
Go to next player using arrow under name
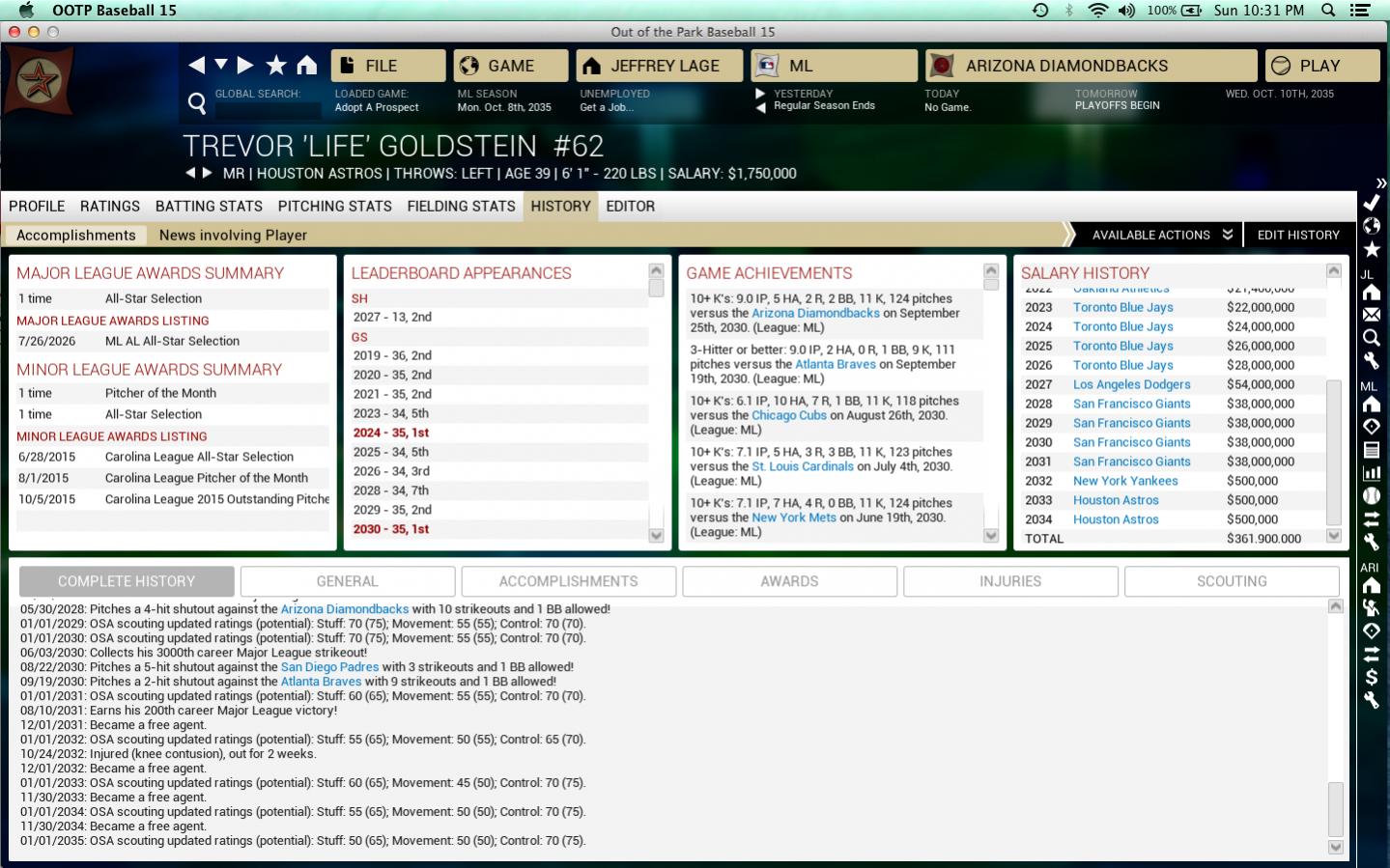(x=207, y=174)
